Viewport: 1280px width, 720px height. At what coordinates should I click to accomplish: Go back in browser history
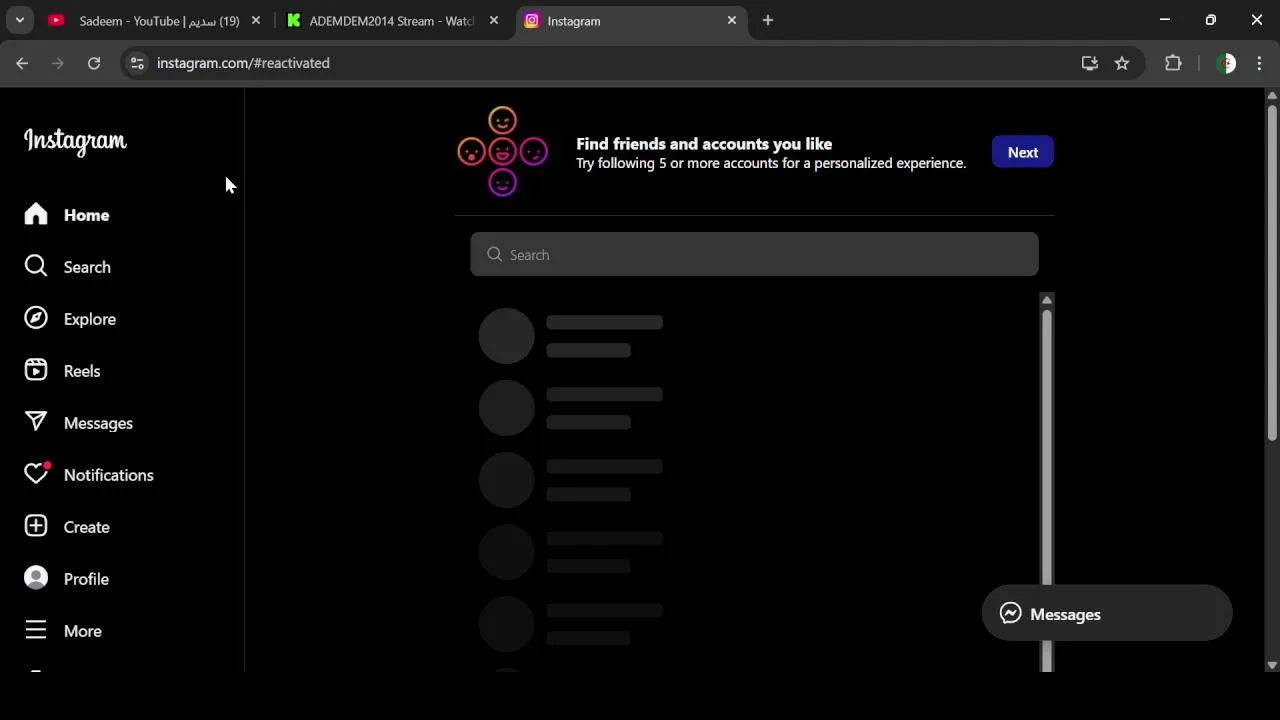[x=22, y=63]
